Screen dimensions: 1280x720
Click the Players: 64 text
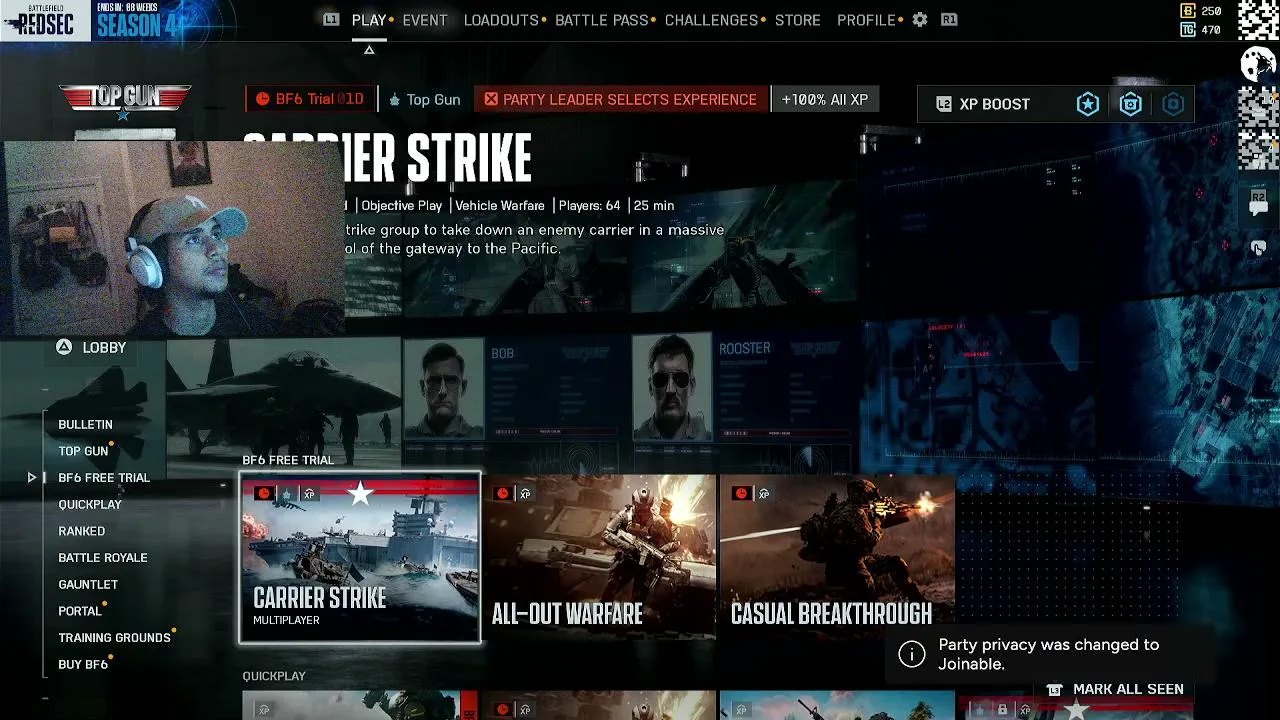(589, 205)
